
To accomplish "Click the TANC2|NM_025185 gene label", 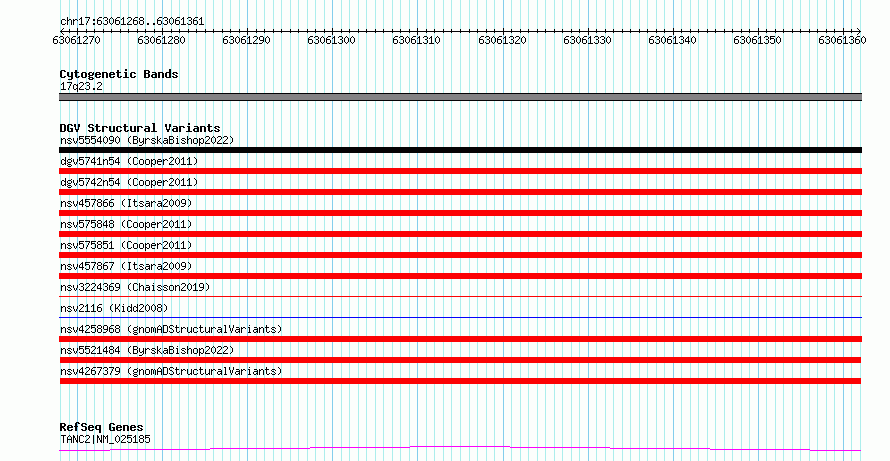I will 105,439.
